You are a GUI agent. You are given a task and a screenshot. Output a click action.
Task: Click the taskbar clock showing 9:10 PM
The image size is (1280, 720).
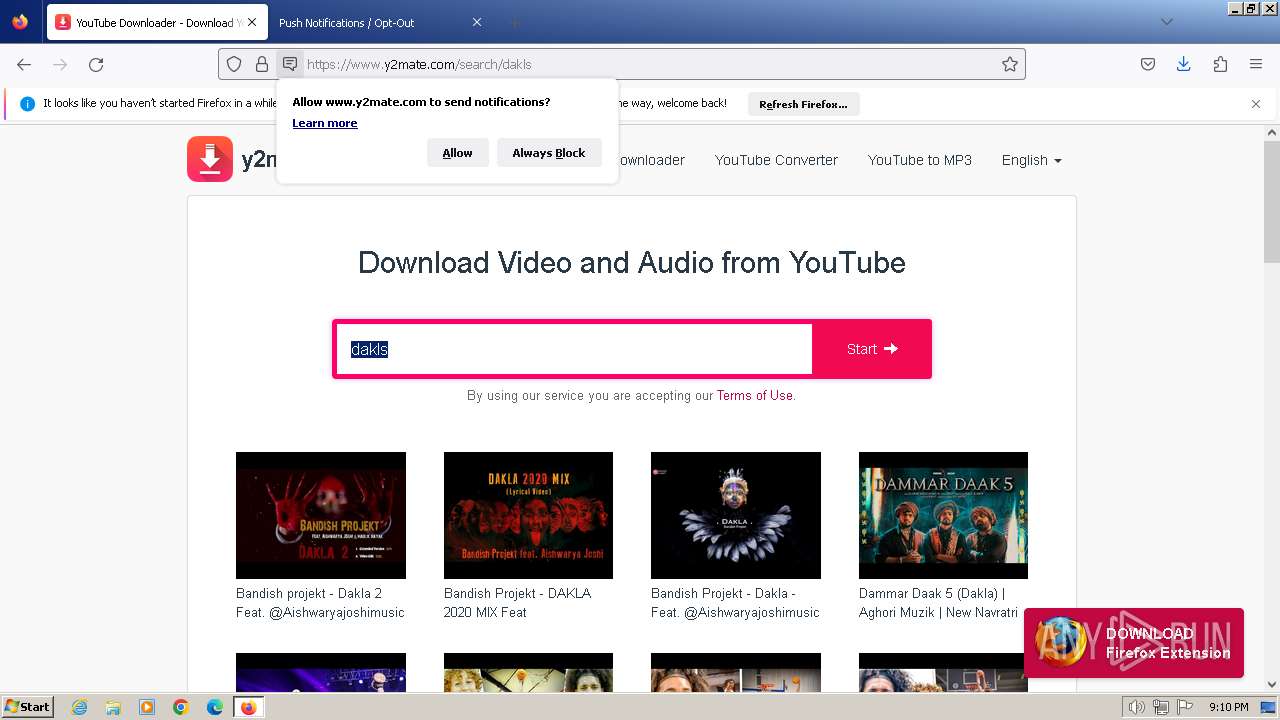click(x=1228, y=707)
